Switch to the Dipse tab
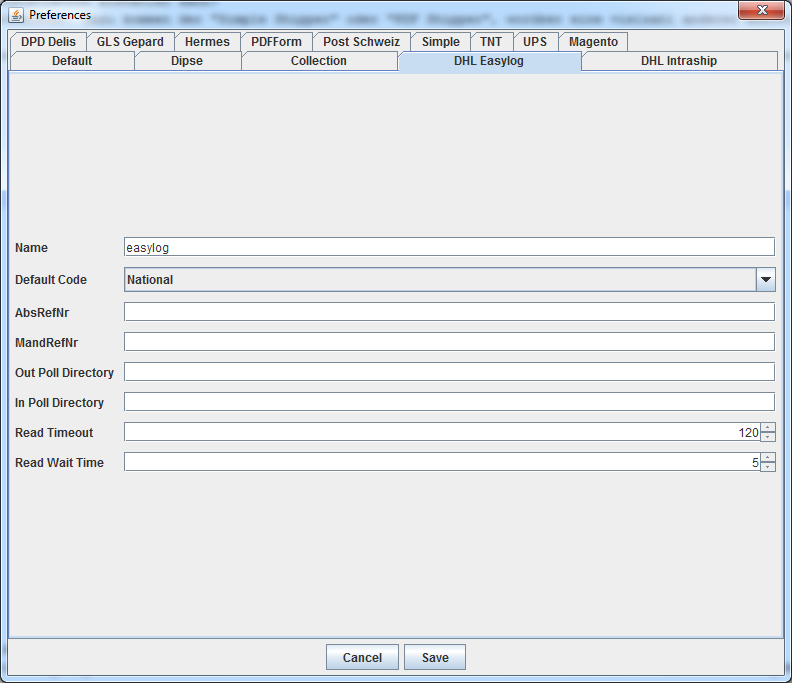 point(187,61)
